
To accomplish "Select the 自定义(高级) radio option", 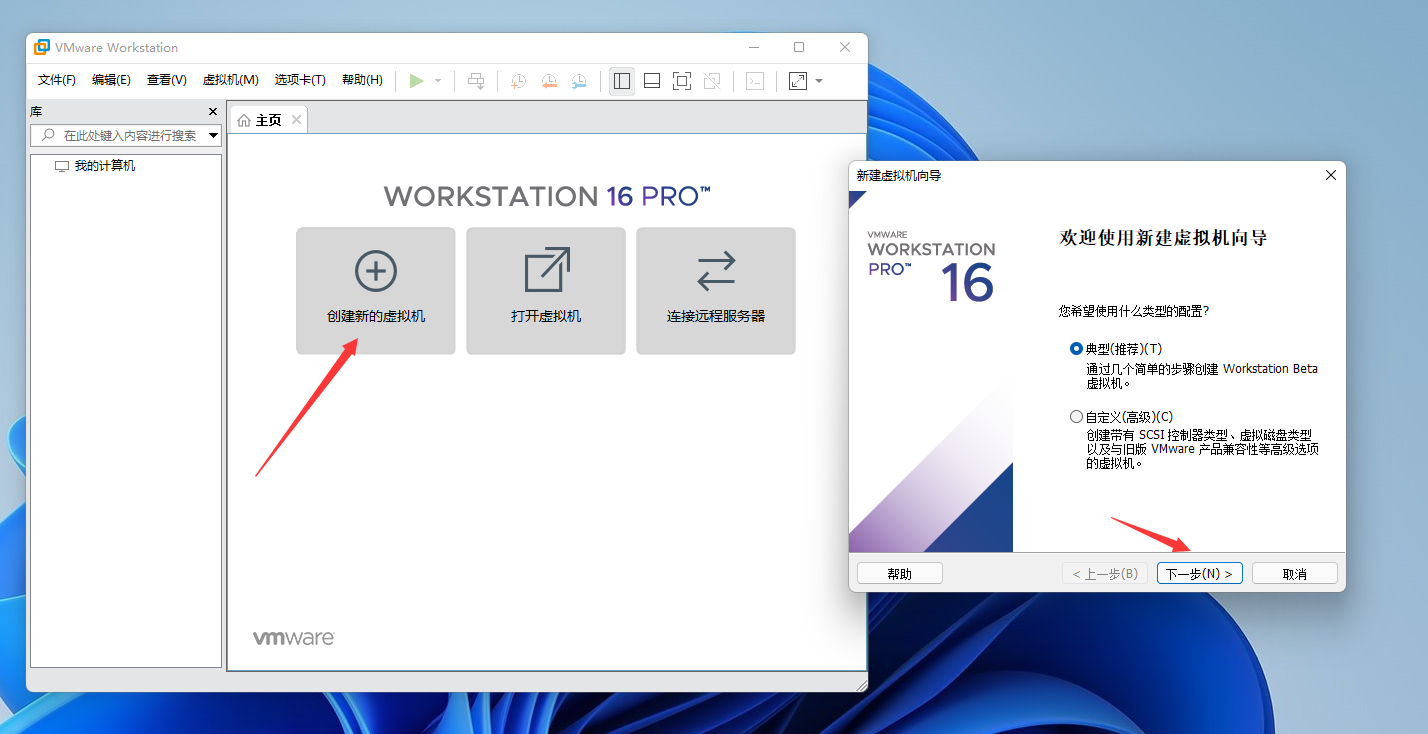I will [1076, 417].
